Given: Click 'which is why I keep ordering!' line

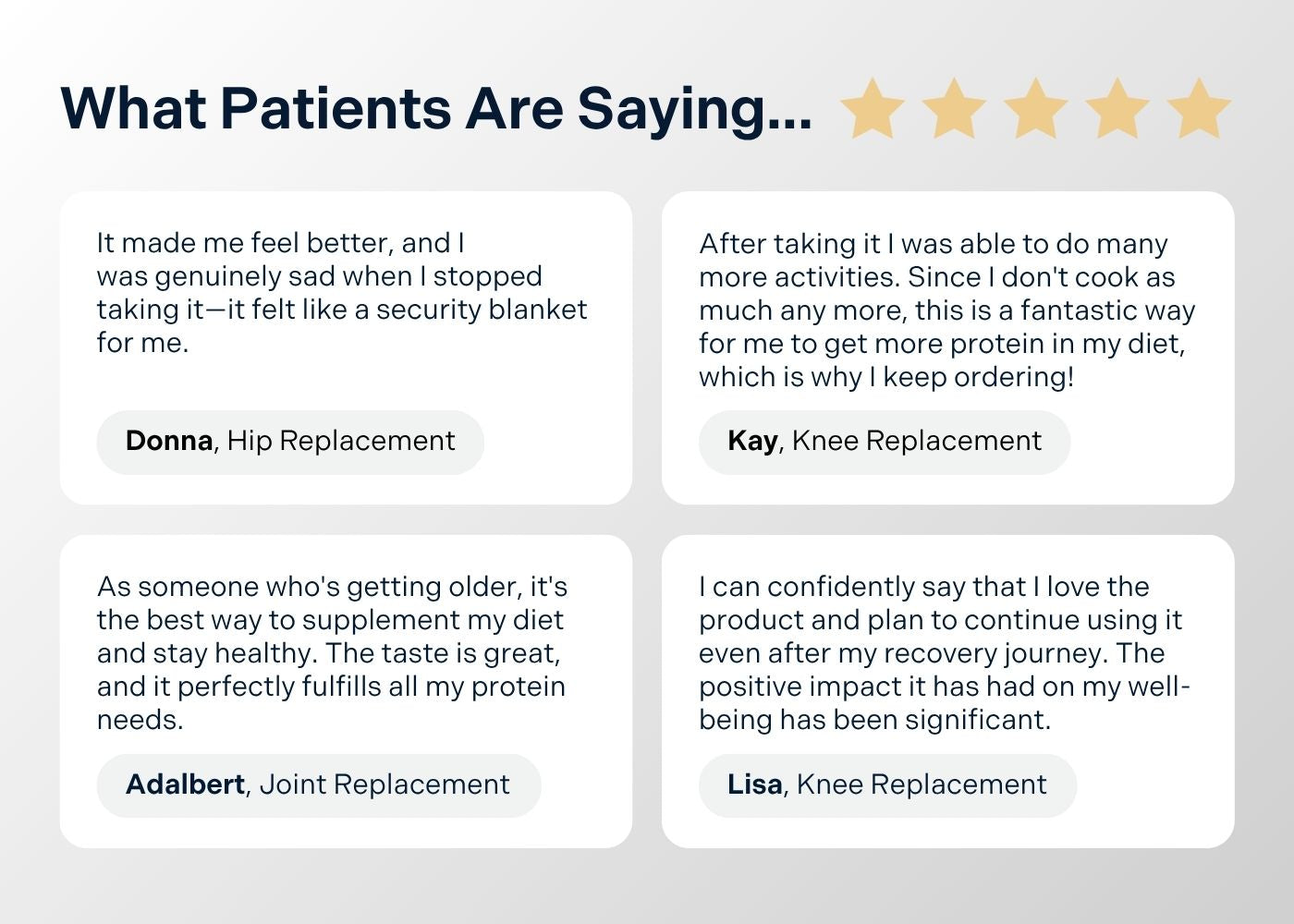Looking at the screenshot, I should pyautogui.click(x=886, y=377).
